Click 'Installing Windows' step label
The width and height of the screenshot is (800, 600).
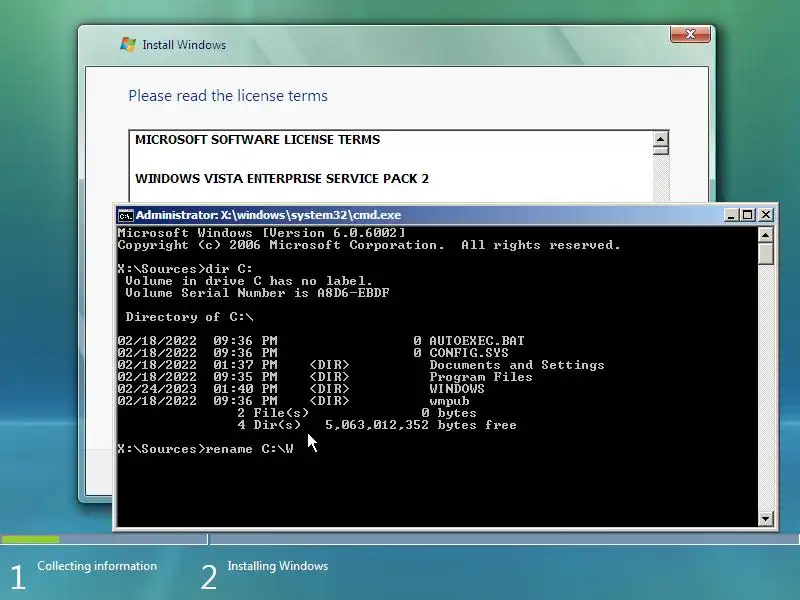[x=278, y=566]
